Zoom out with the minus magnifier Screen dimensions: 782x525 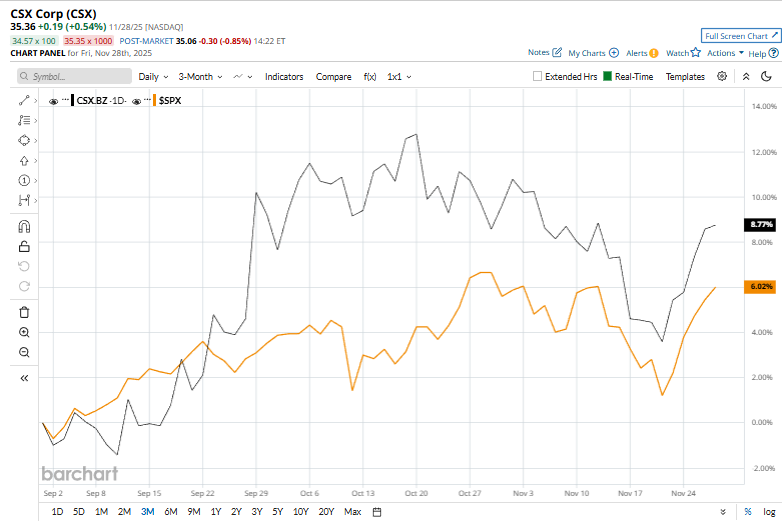pyautogui.click(x=24, y=352)
